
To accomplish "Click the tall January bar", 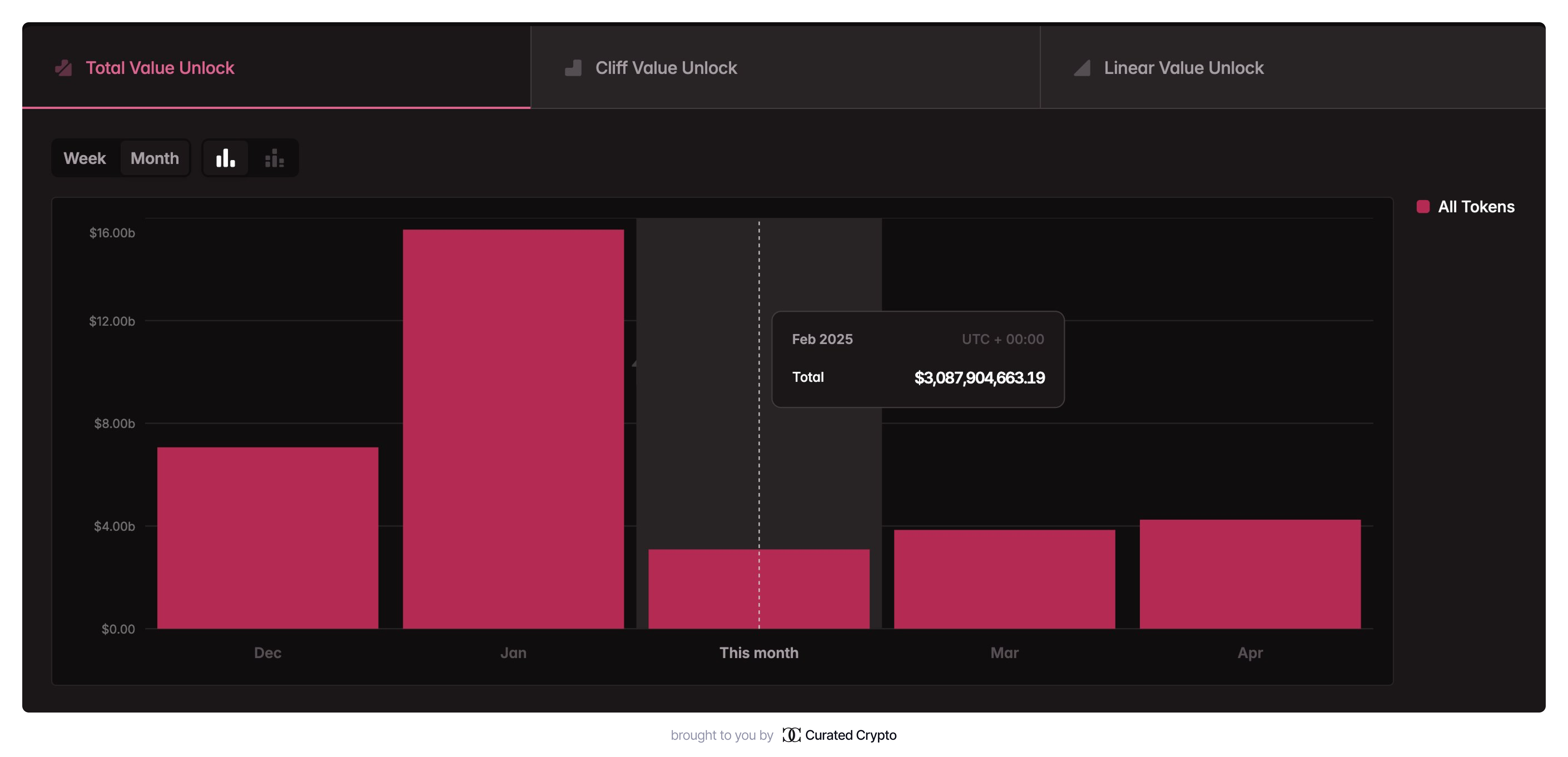I will [x=513, y=429].
